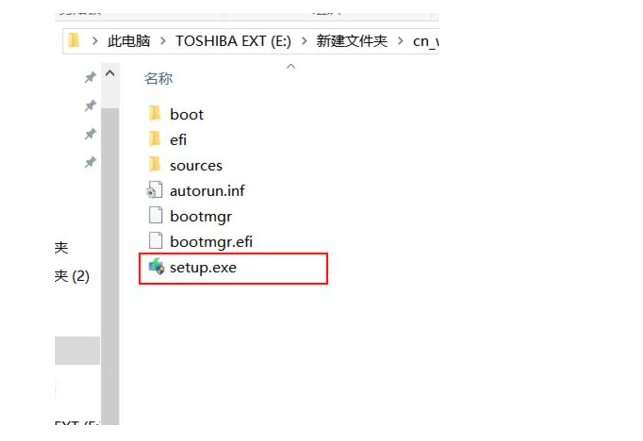Navigate to TOSHIBA EXT (E:) breadcrumb
The height and width of the screenshot is (441, 643).
[232, 41]
